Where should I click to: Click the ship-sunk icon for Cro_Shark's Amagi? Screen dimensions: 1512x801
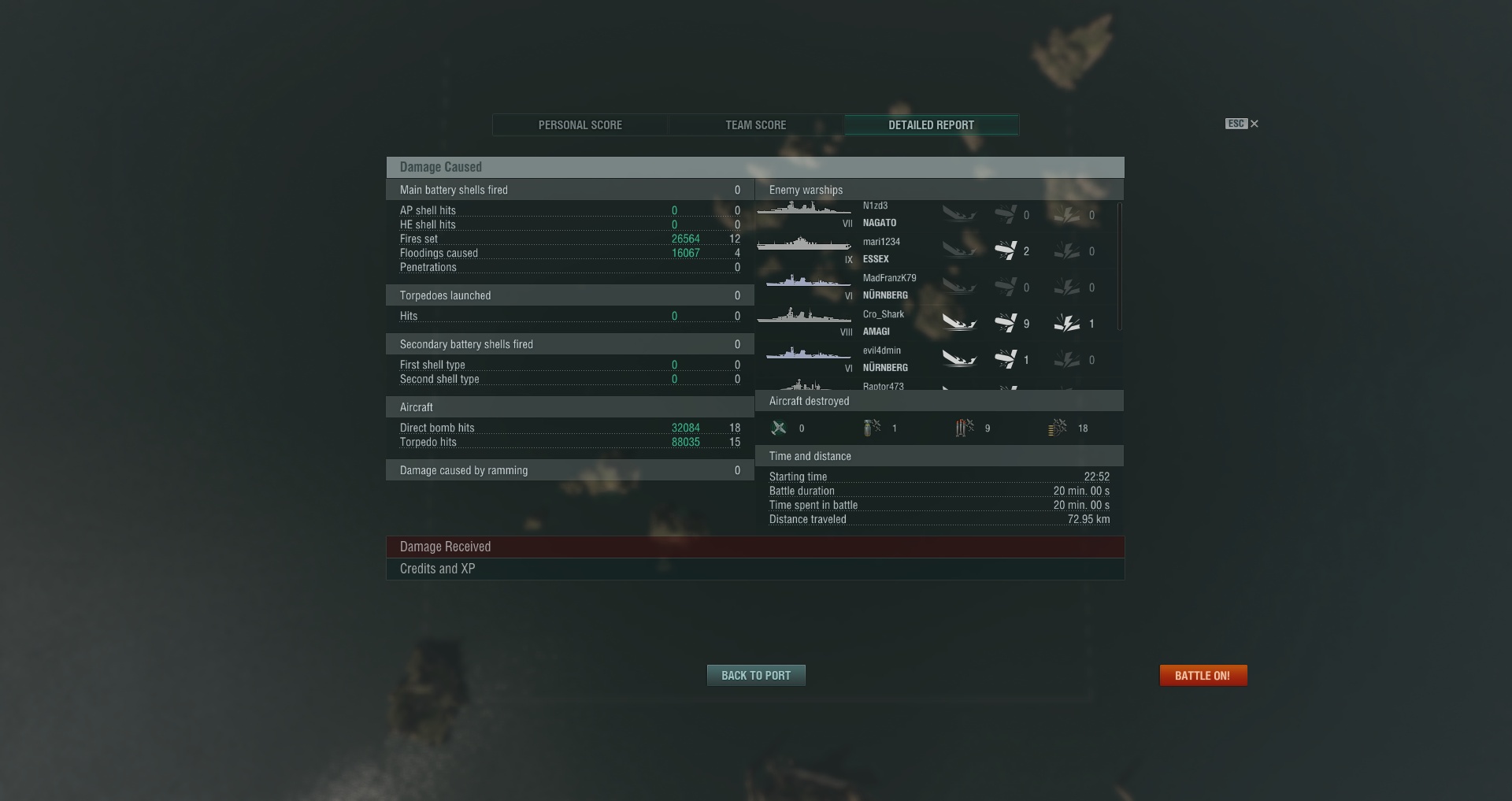[x=959, y=323]
